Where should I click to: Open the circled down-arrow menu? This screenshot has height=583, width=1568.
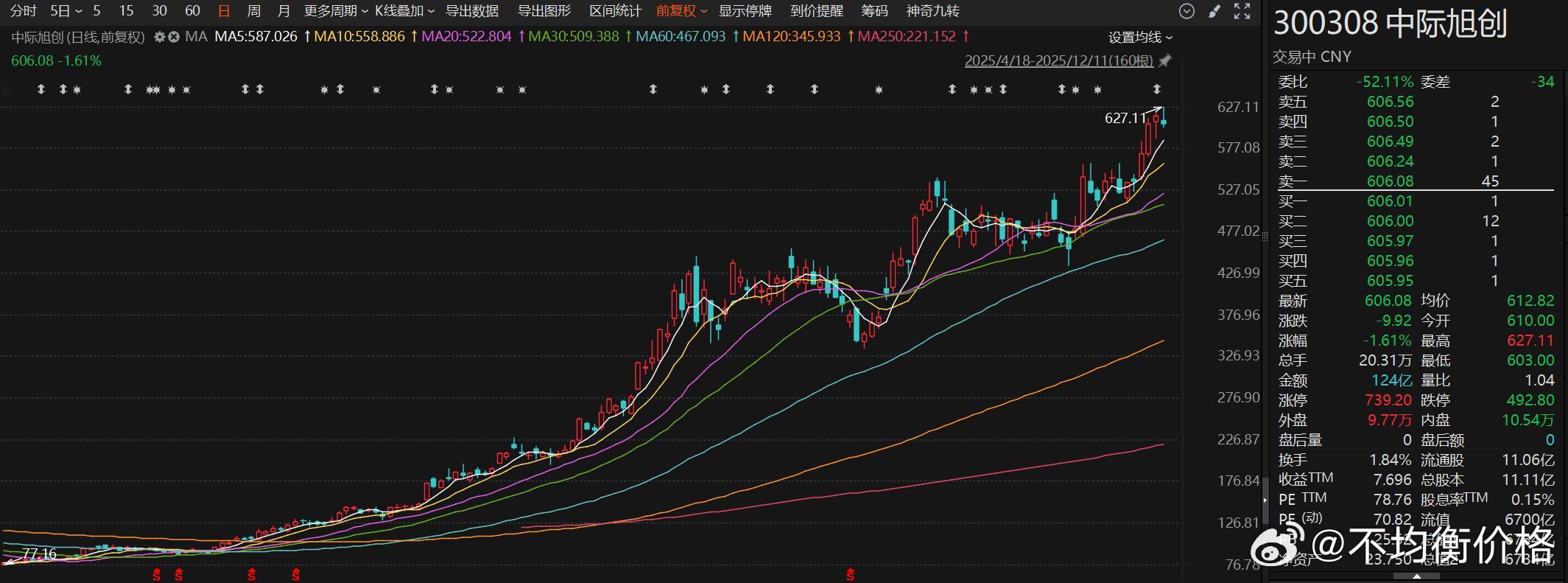(x=1186, y=11)
